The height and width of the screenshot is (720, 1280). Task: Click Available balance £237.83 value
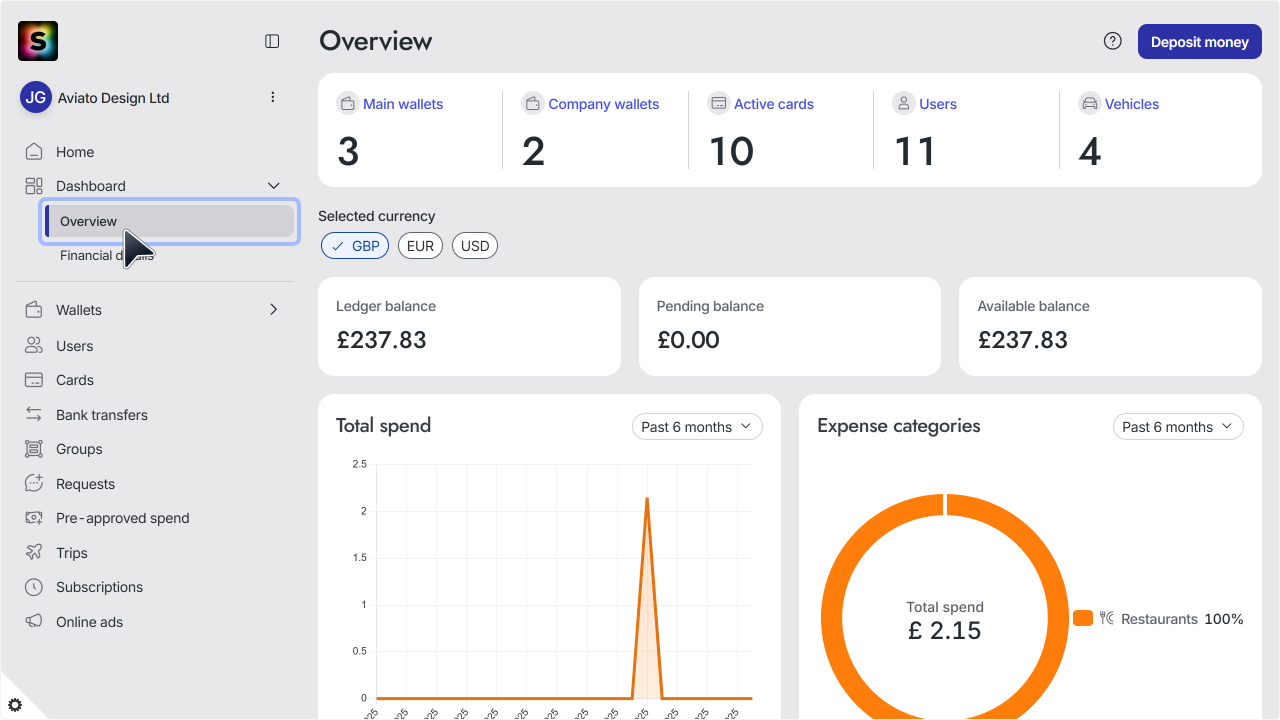(1023, 340)
